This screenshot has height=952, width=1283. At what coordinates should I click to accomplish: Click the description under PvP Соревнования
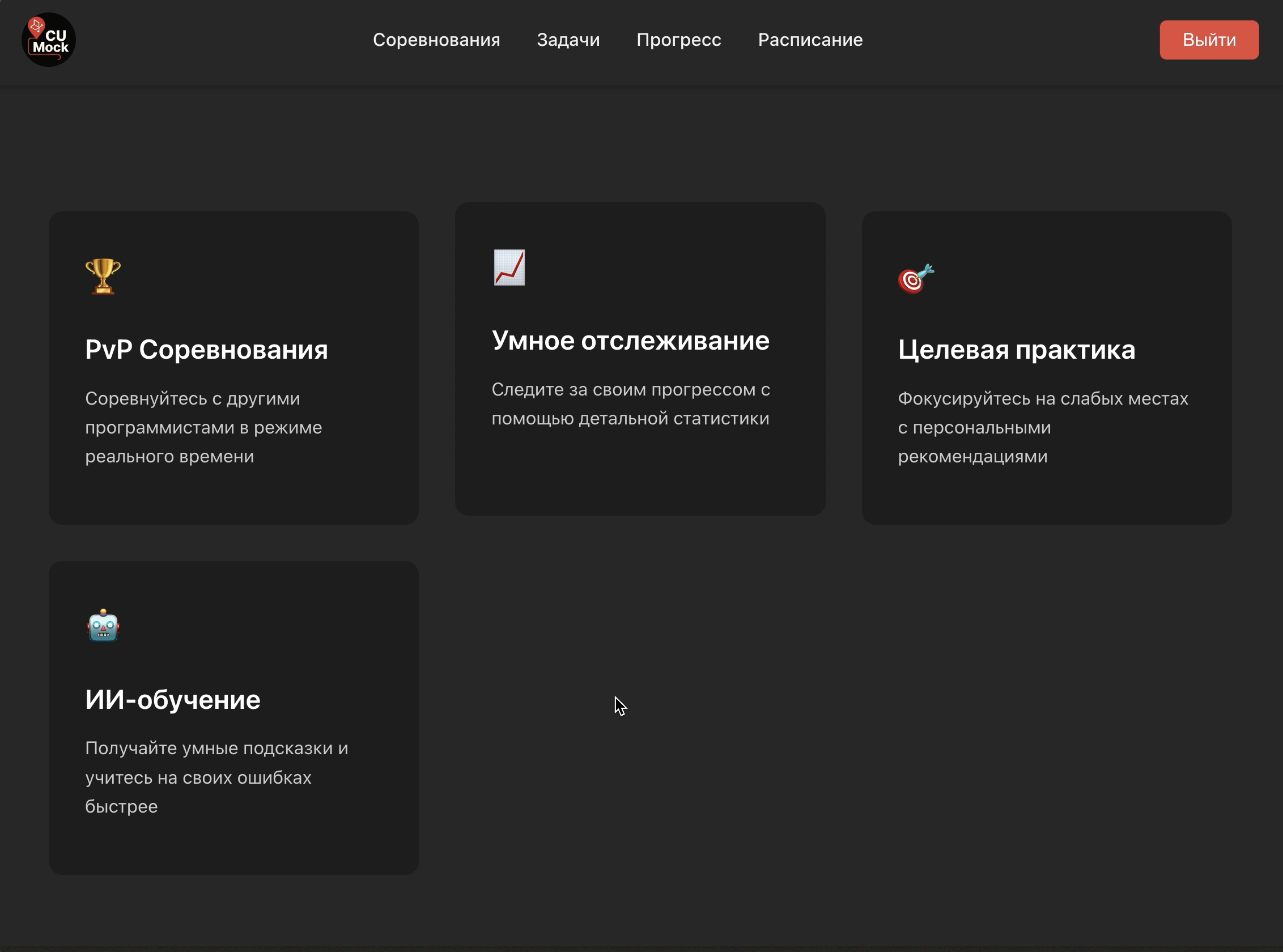(x=204, y=427)
